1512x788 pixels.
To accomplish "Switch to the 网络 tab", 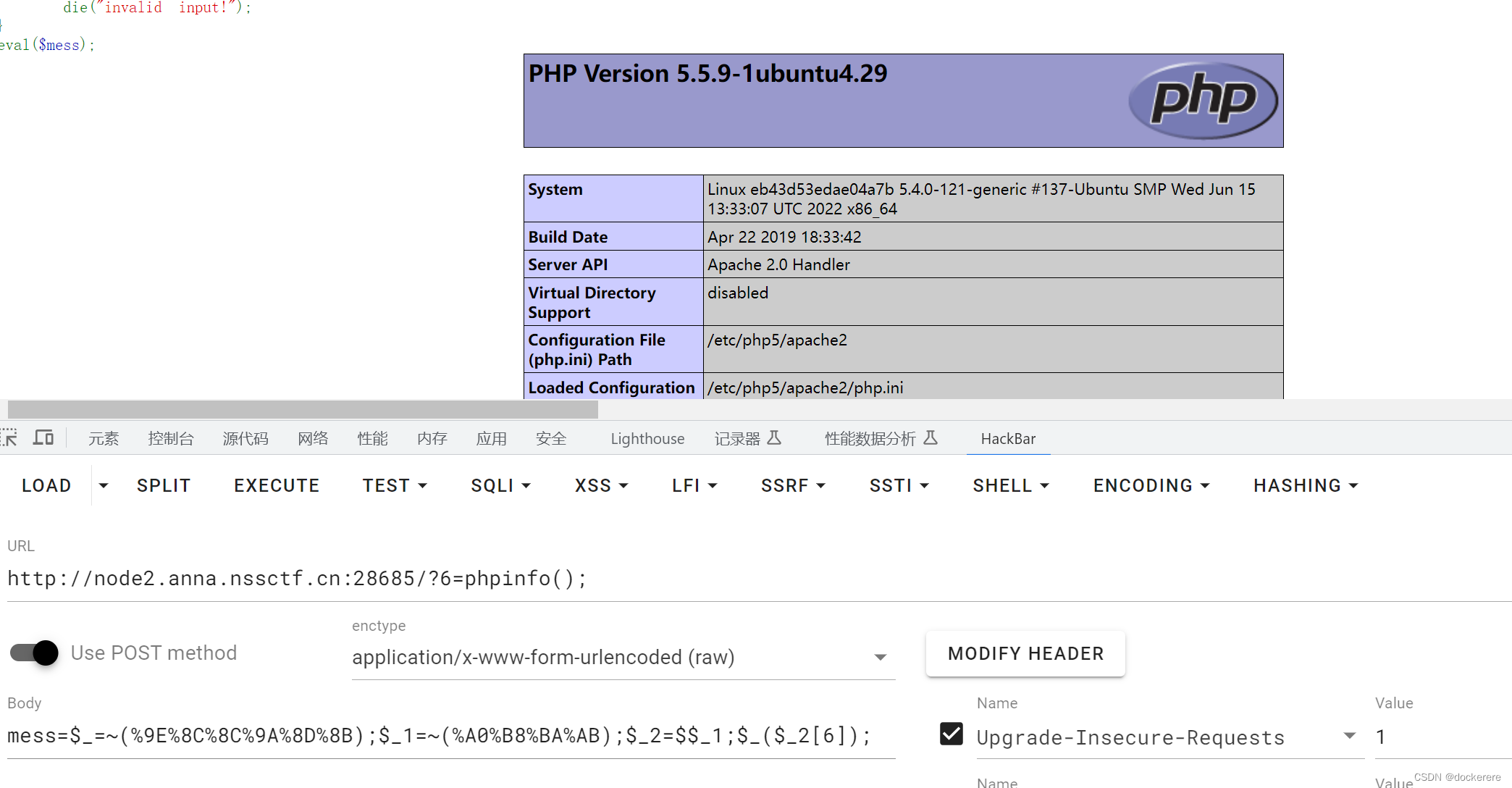I will click(x=313, y=438).
